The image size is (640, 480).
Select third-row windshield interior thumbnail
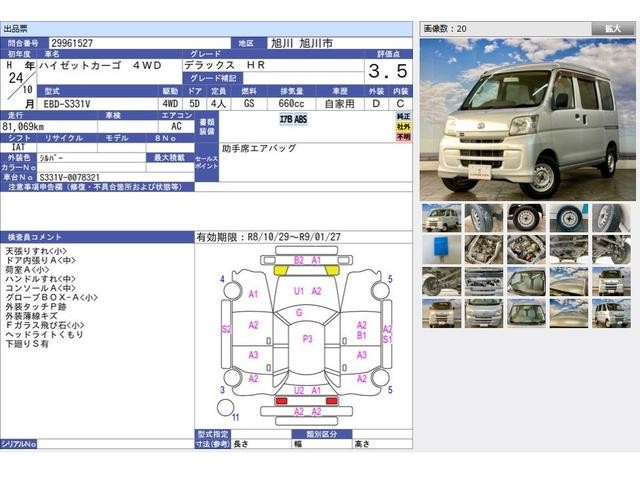[x=527, y=281]
